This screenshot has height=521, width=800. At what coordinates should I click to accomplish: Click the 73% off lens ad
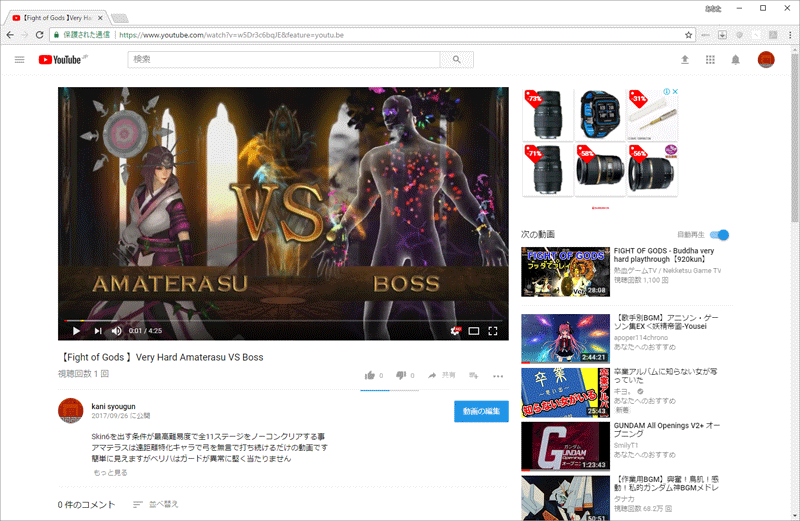click(547, 115)
